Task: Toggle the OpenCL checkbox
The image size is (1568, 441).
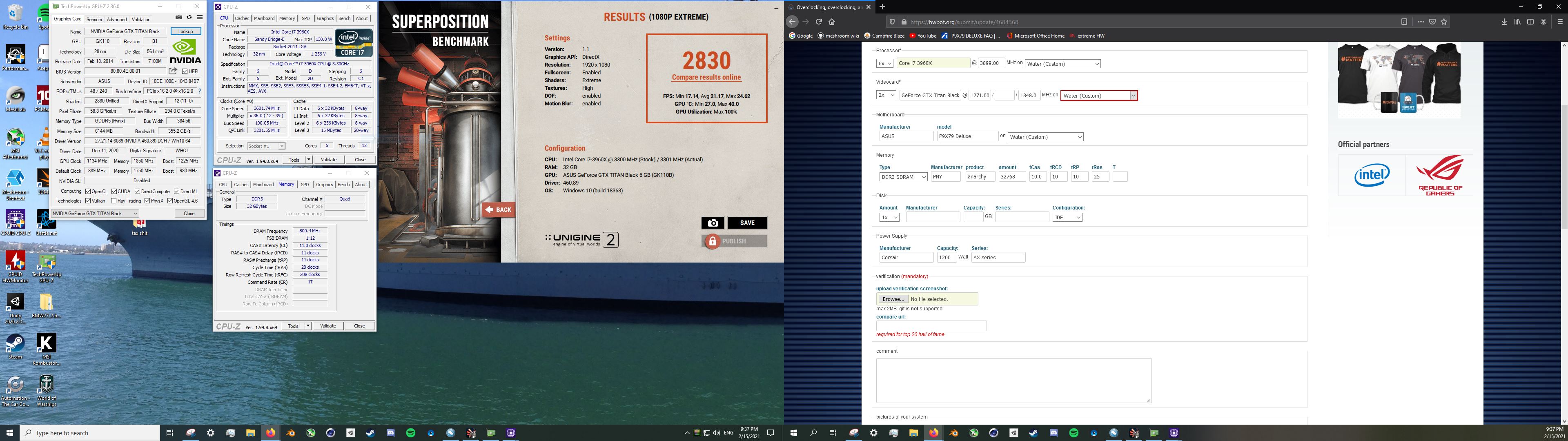Action: (x=88, y=191)
